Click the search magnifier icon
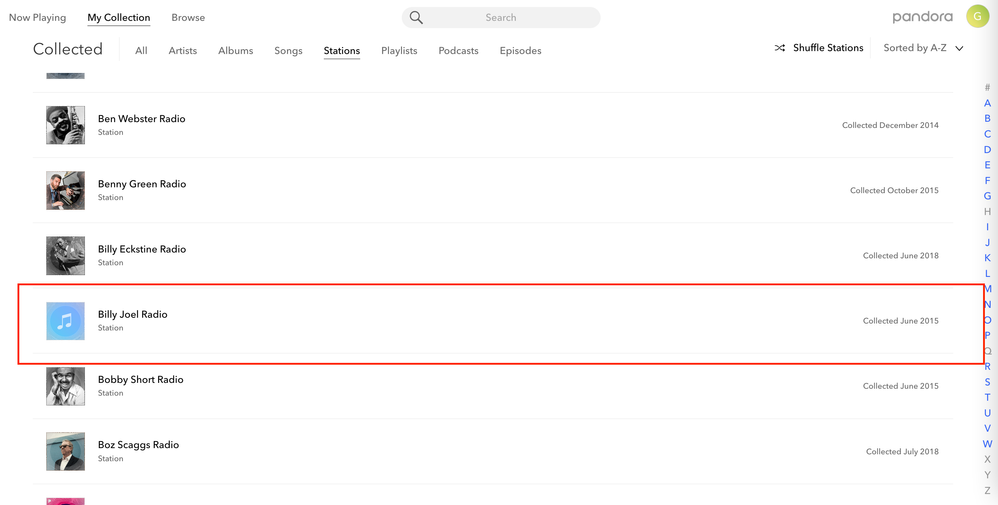 pyautogui.click(x=416, y=18)
